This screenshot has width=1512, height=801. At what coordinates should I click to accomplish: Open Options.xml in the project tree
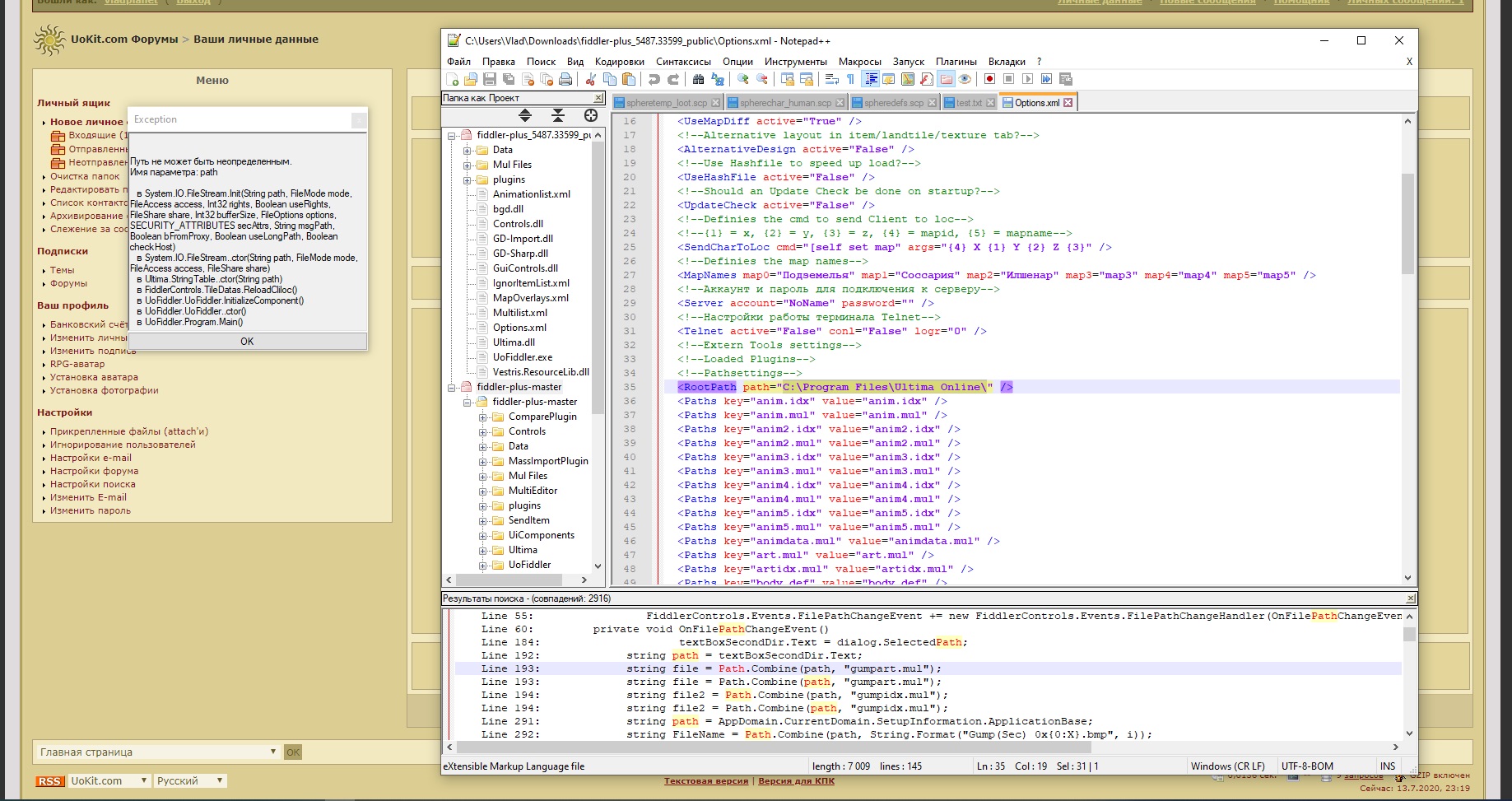519,328
